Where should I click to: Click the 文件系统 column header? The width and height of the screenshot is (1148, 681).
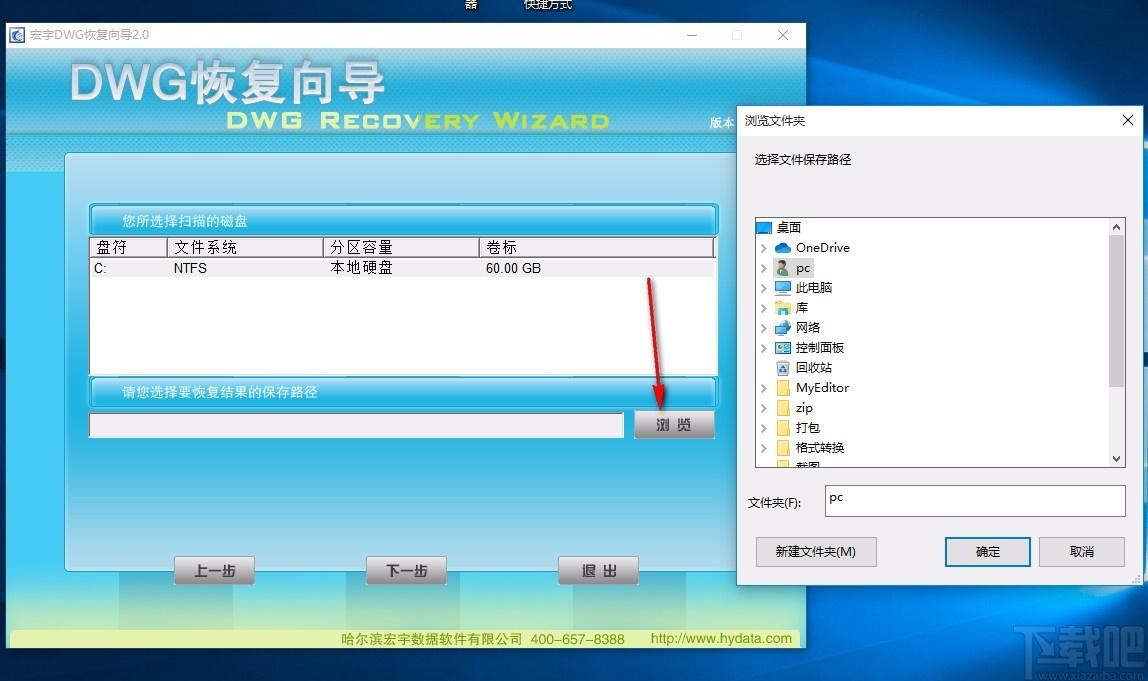[245, 248]
